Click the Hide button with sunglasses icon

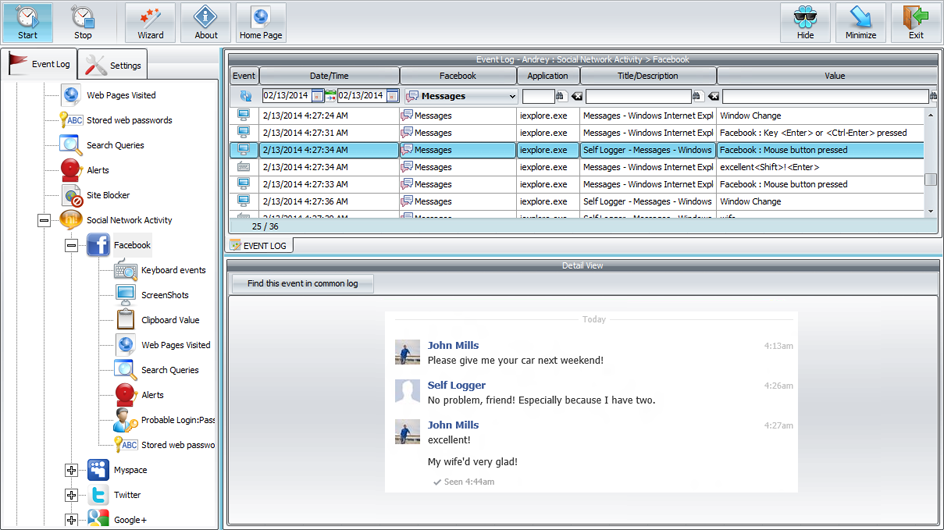click(805, 22)
